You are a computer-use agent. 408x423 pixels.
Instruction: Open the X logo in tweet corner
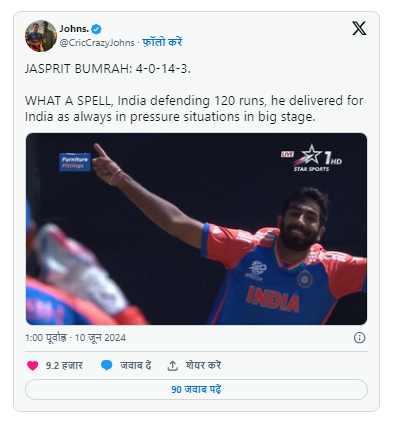pos(359,28)
